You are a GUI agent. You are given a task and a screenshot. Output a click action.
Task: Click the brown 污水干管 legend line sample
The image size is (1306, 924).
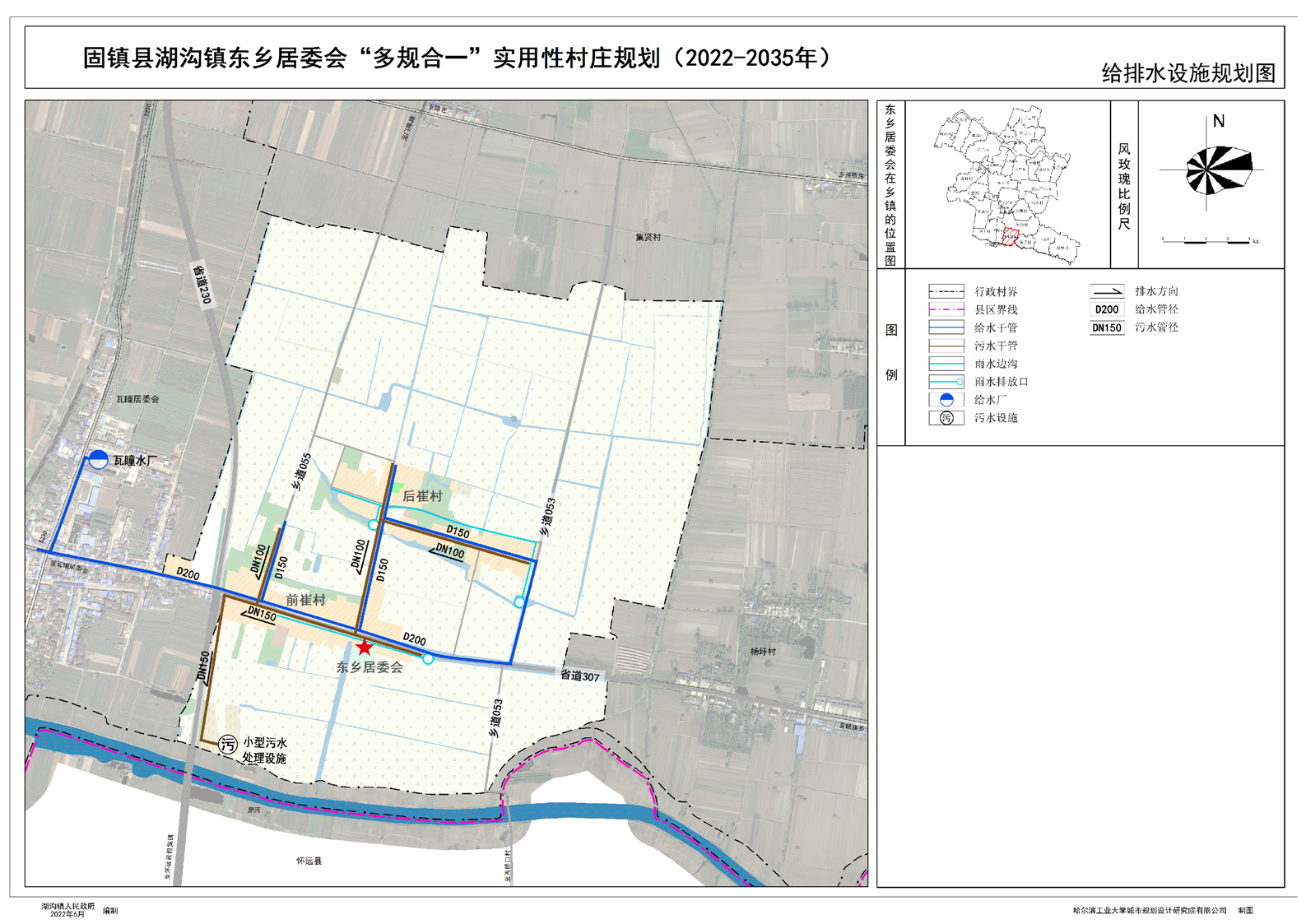coord(946,346)
